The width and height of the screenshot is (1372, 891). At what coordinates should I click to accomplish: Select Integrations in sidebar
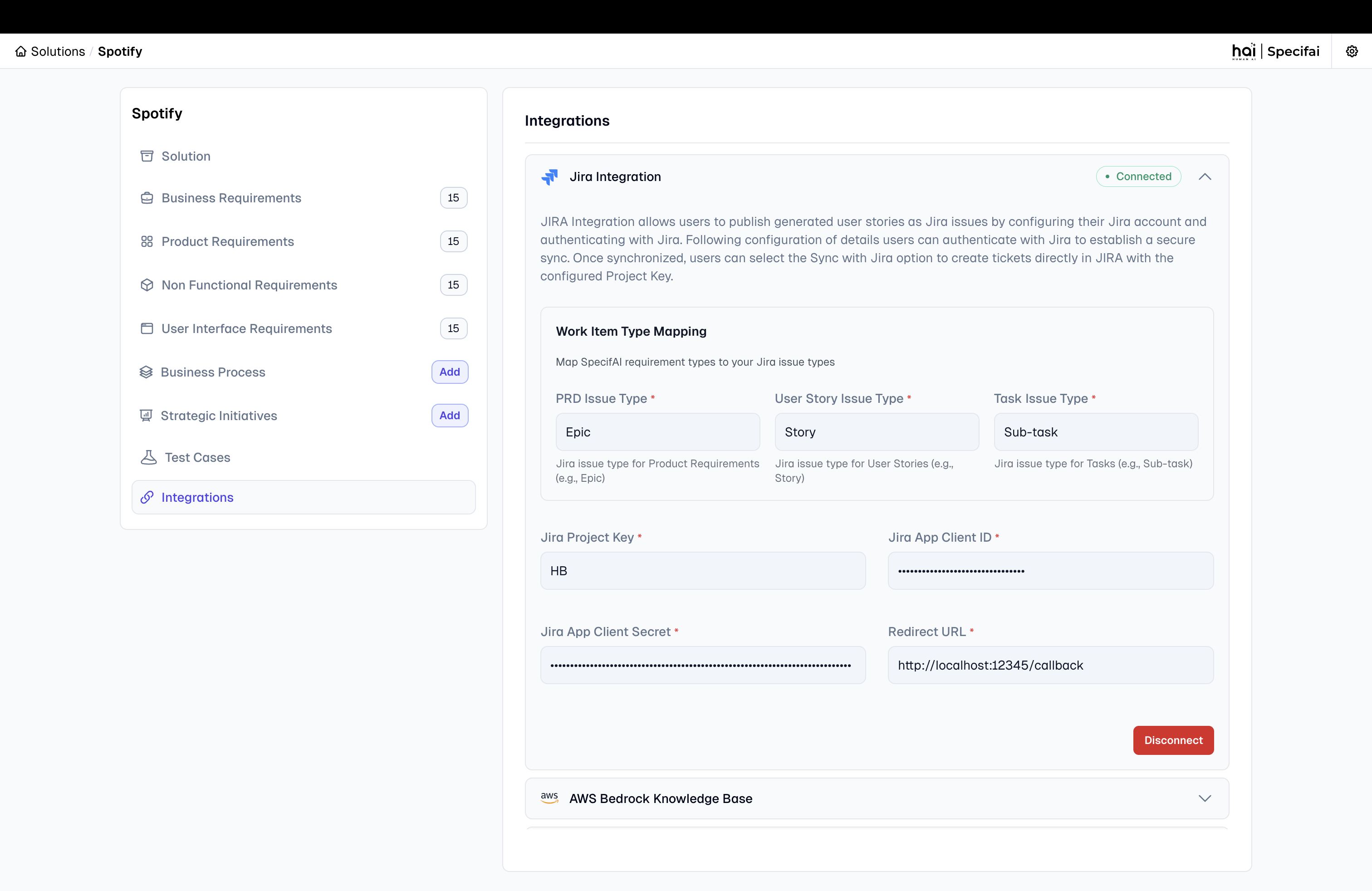click(x=303, y=497)
